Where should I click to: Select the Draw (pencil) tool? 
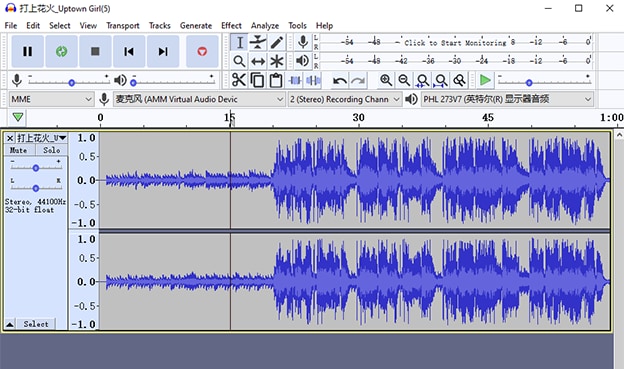click(x=277, y=42)
